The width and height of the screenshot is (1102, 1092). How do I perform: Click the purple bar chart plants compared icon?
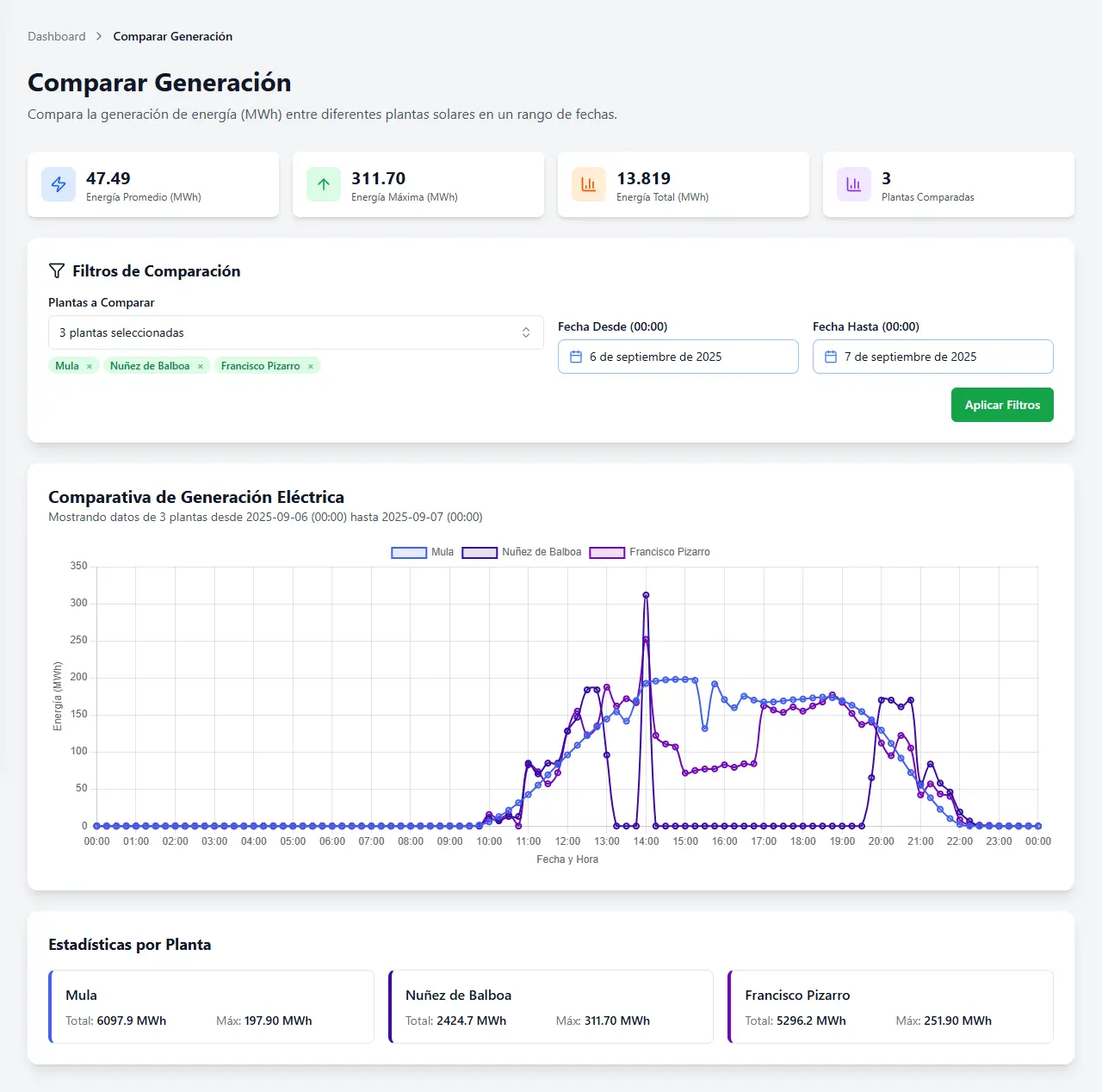(x=854, y=184)
